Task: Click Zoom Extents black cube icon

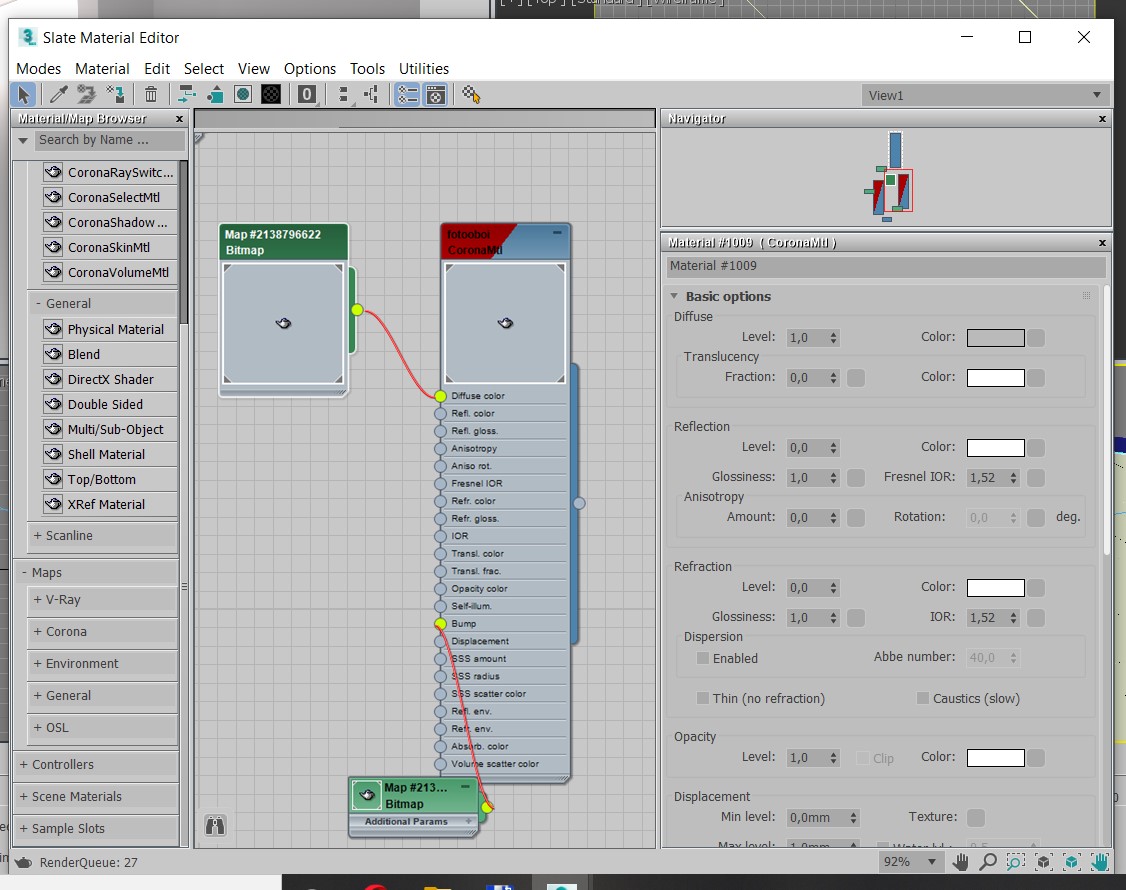Action: point(1043,861)
